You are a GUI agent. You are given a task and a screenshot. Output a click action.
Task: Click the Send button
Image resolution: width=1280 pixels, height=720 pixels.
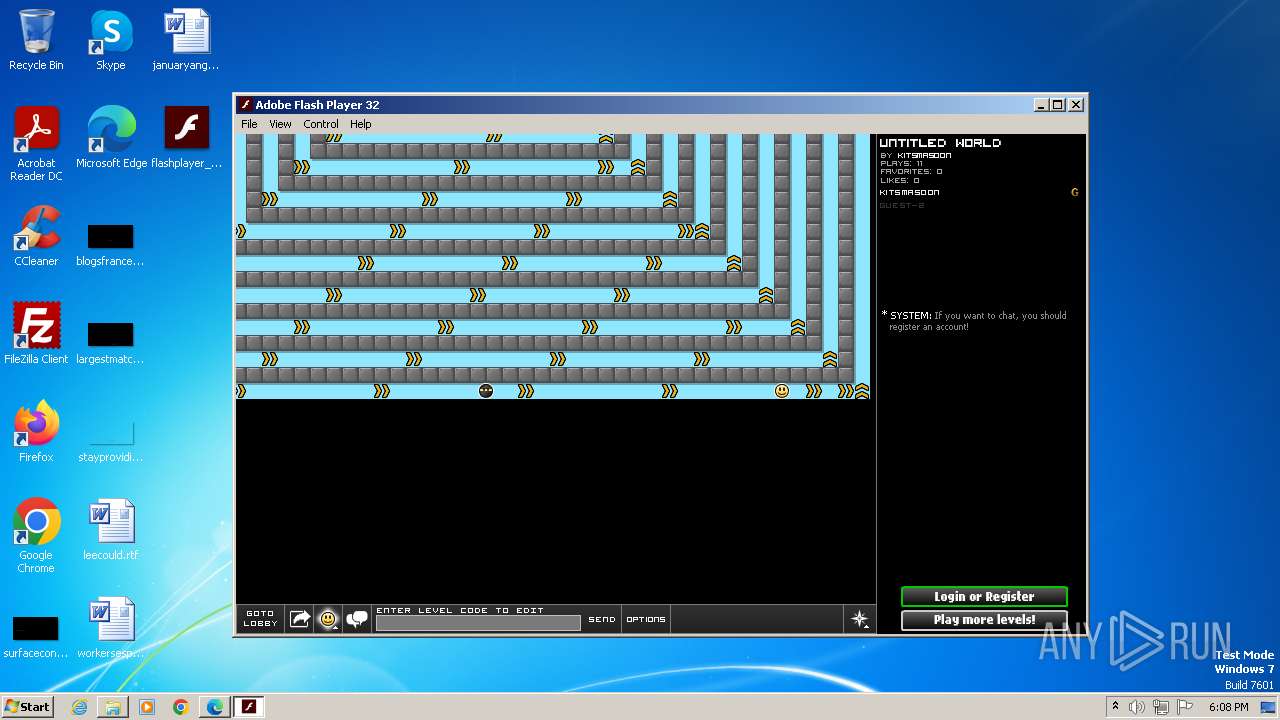point(602,619)
